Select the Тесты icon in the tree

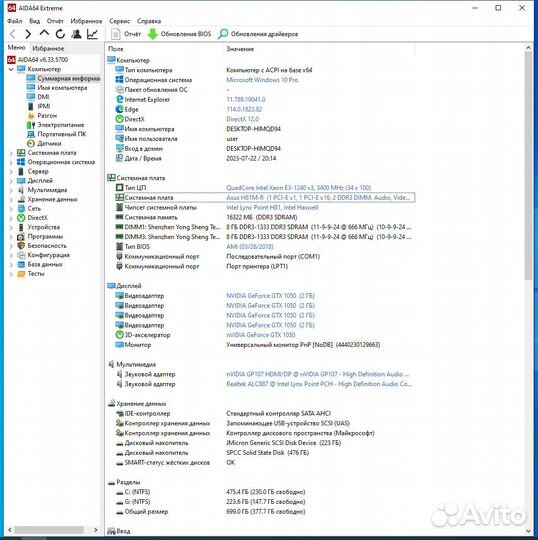(21, 274)
